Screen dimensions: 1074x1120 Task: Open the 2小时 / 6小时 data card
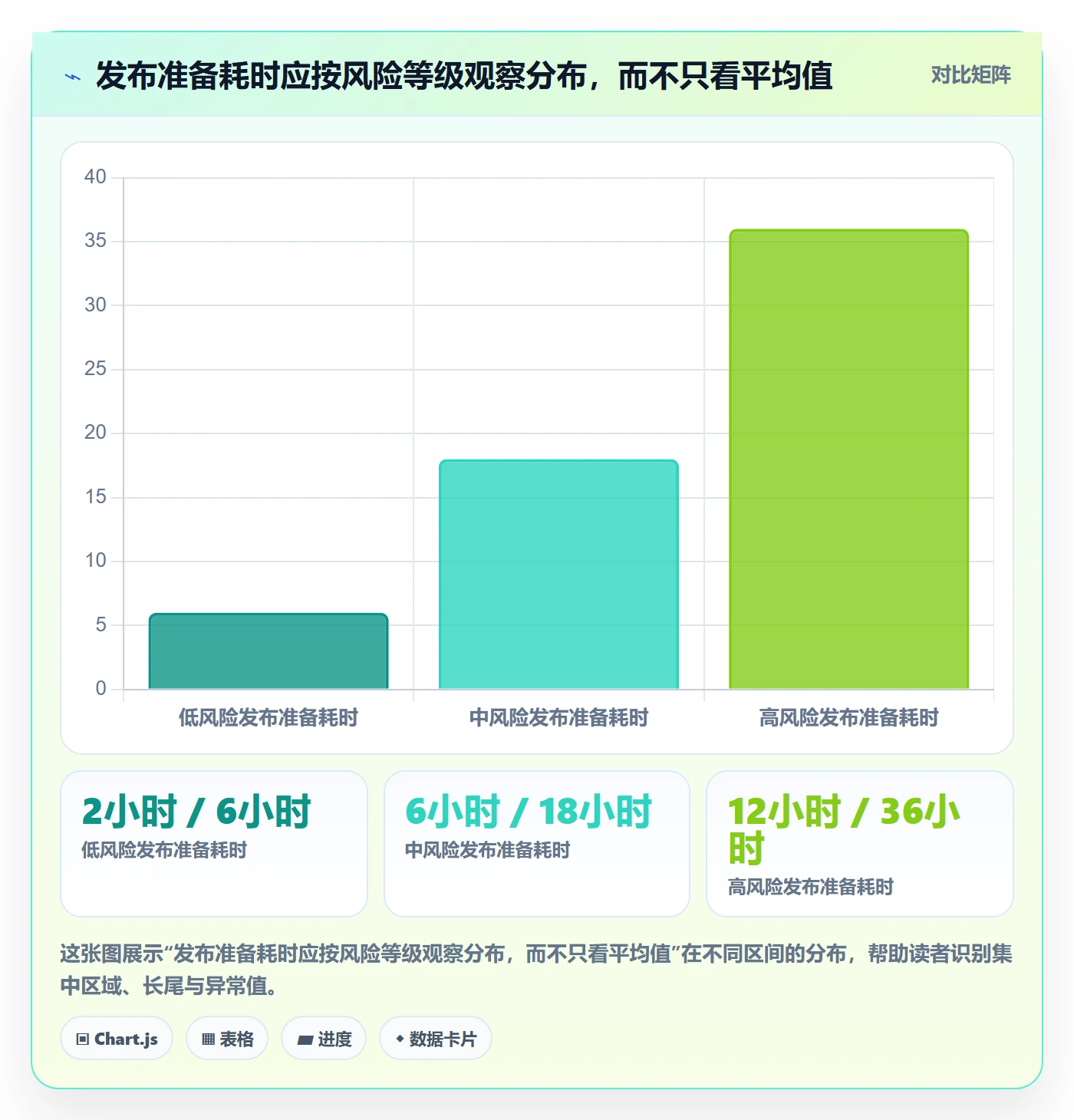(214, 844)
